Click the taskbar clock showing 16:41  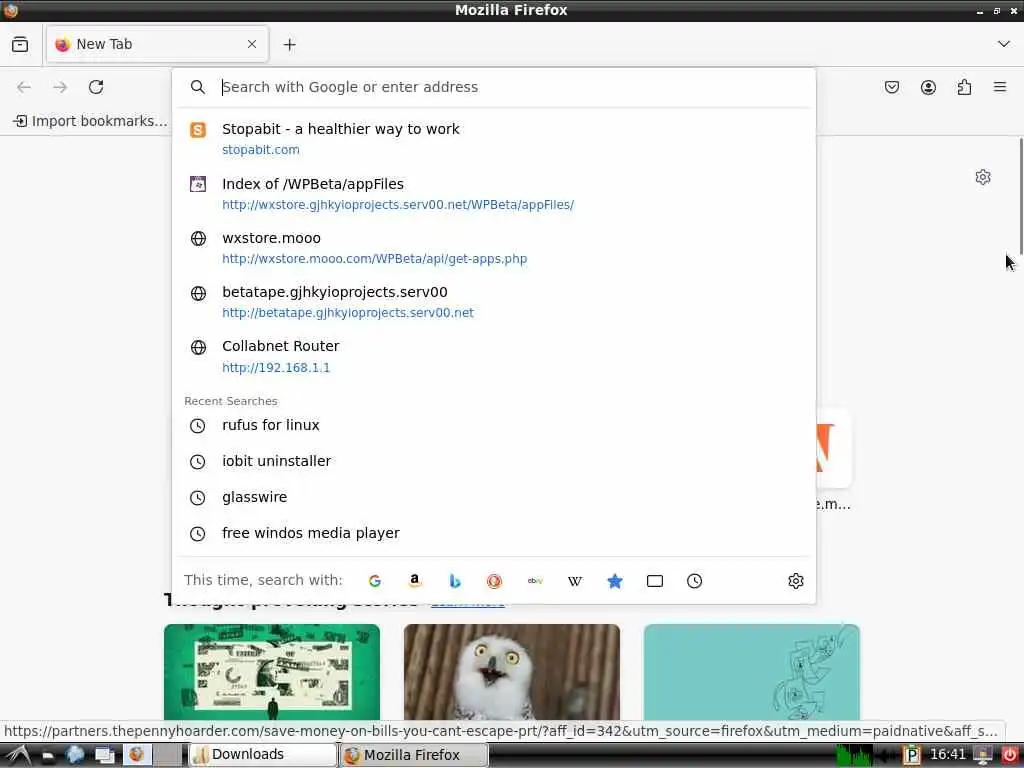947,754
